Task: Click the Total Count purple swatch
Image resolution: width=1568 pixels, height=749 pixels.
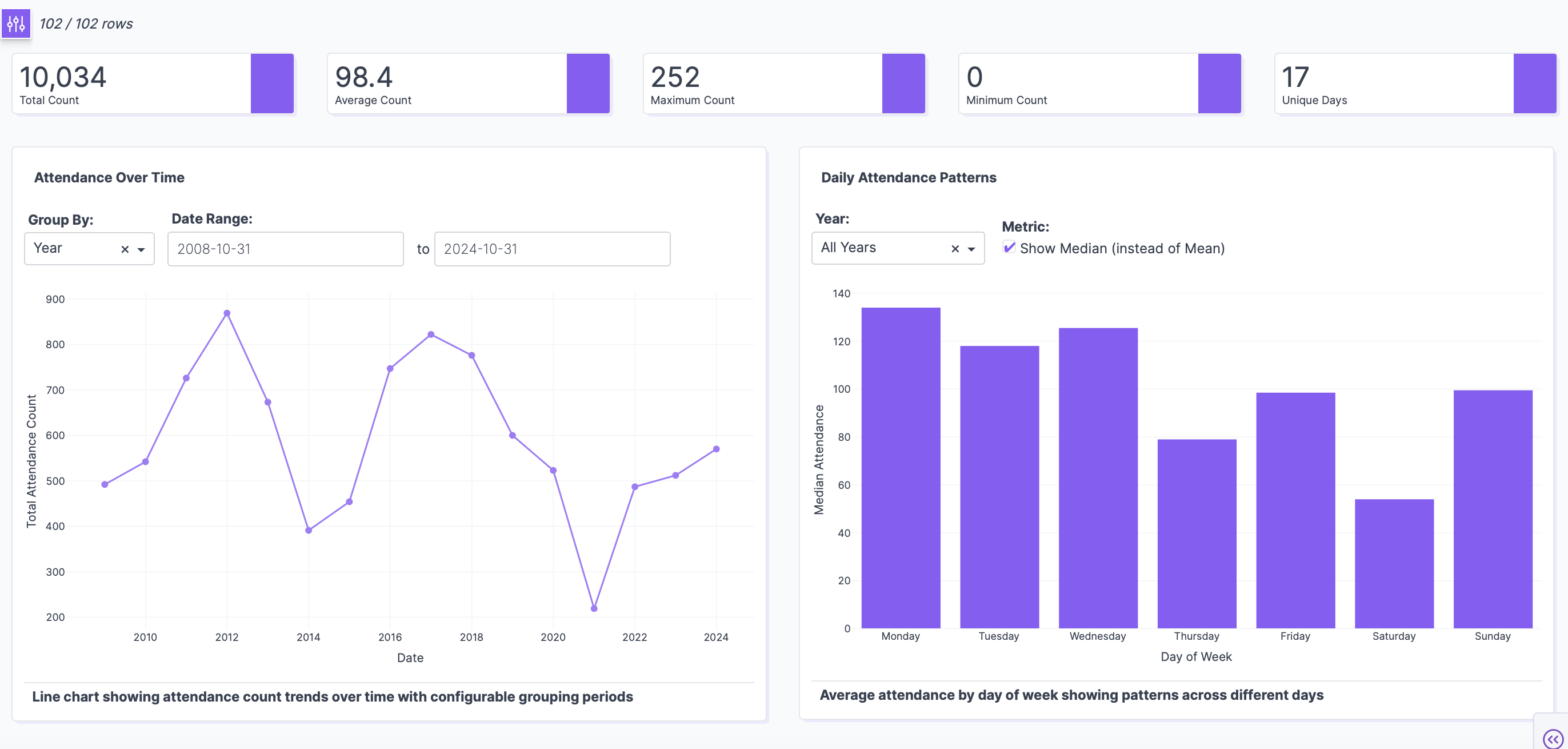Action: point(272,83)
